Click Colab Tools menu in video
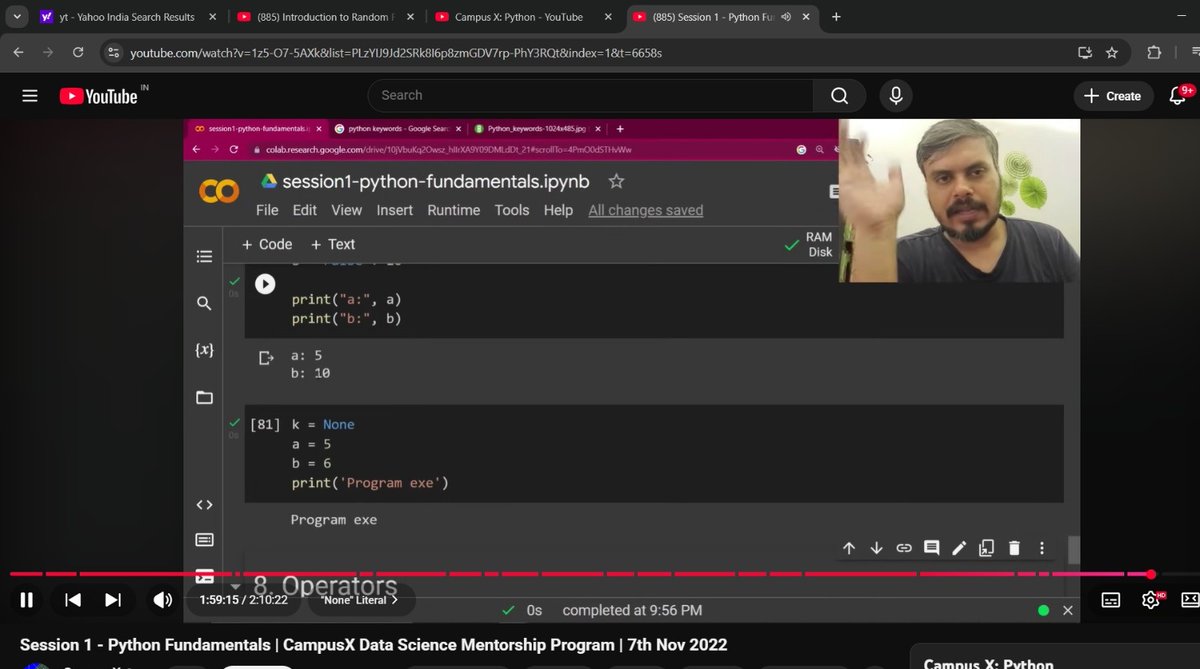This screenshot has width=1200, height=669. pyautogui.click(x=512, y=210)
